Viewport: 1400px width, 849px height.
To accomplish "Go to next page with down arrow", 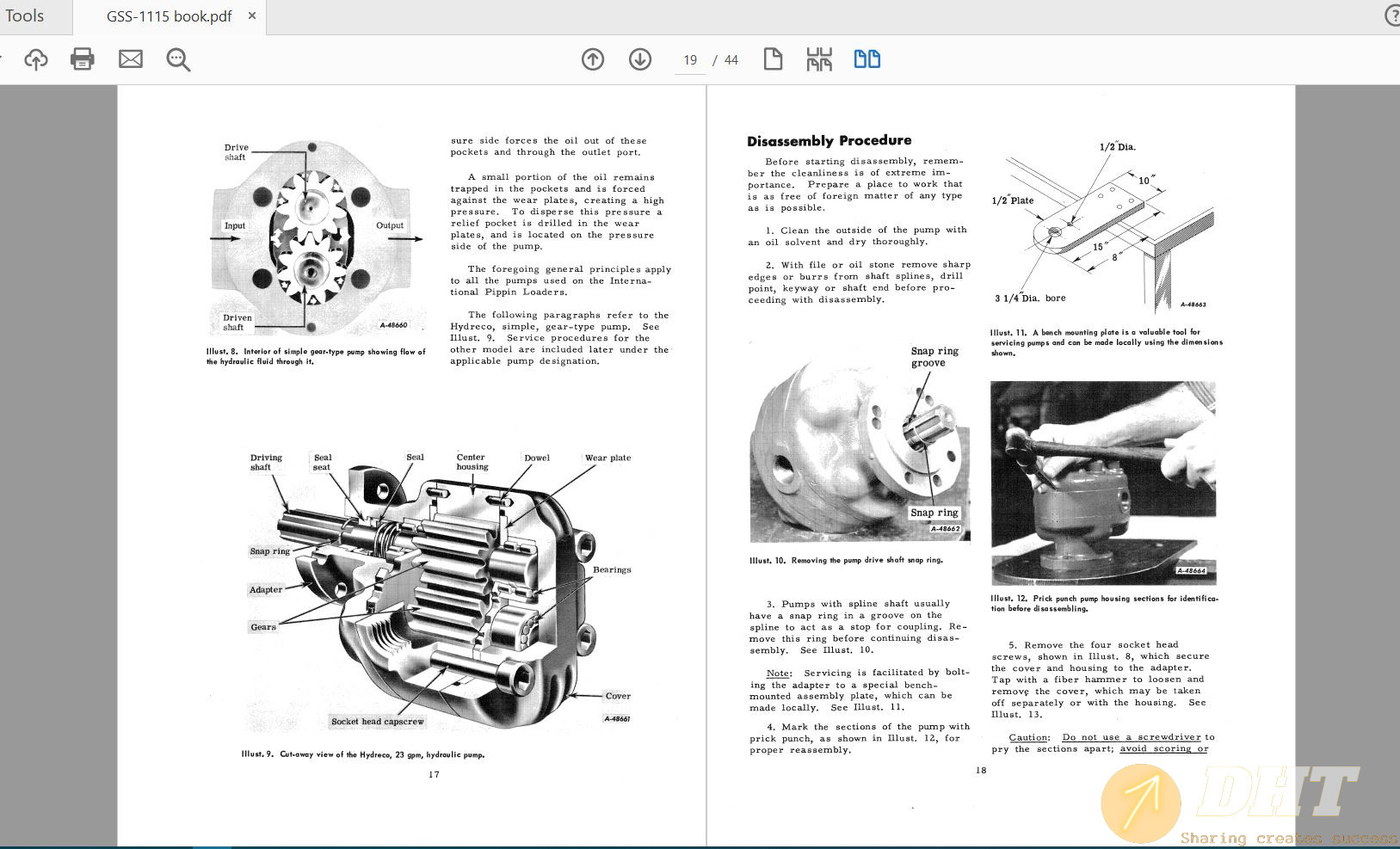I will [640, 59].
